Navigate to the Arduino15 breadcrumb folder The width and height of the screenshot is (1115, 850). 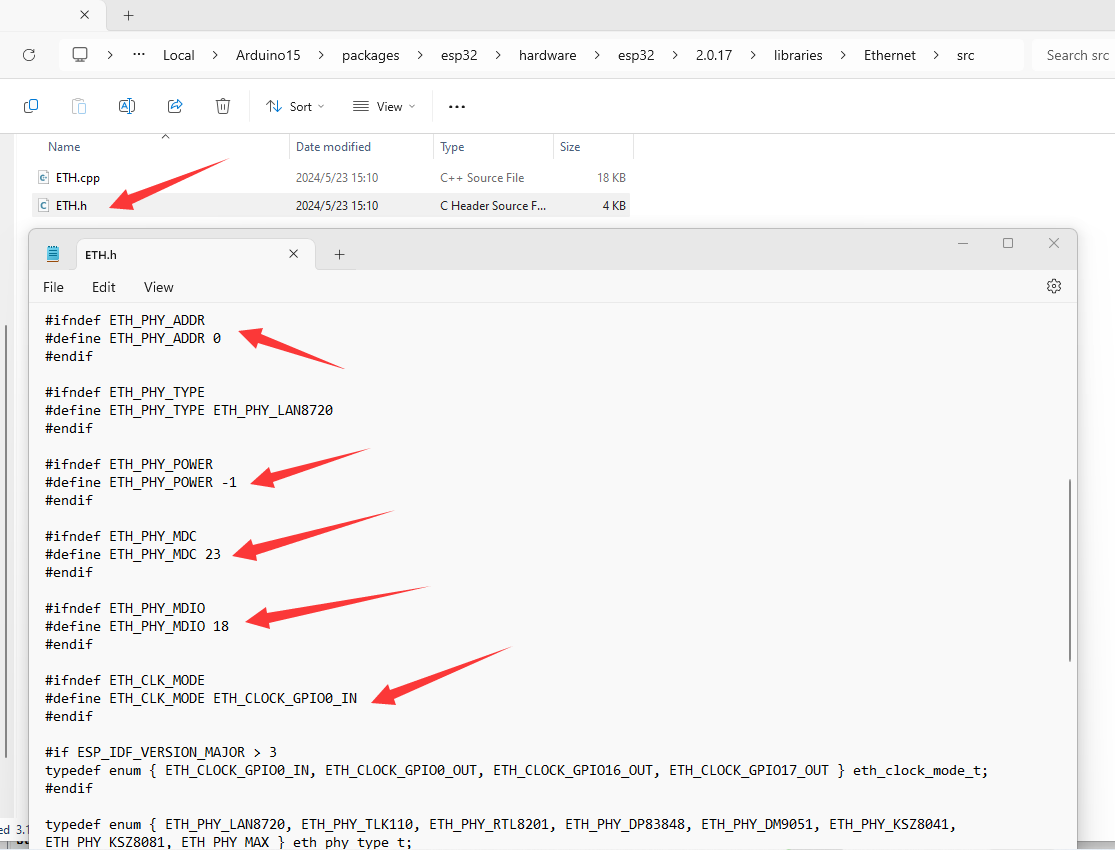(267, 55)
